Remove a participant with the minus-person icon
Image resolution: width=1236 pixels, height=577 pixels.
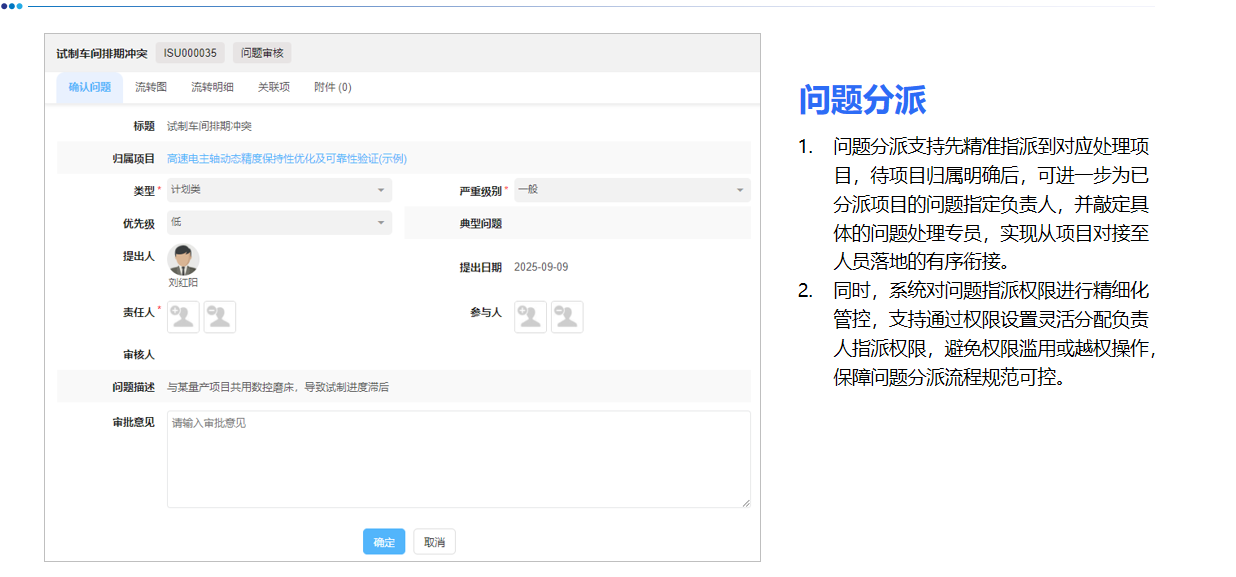[566, 316]
